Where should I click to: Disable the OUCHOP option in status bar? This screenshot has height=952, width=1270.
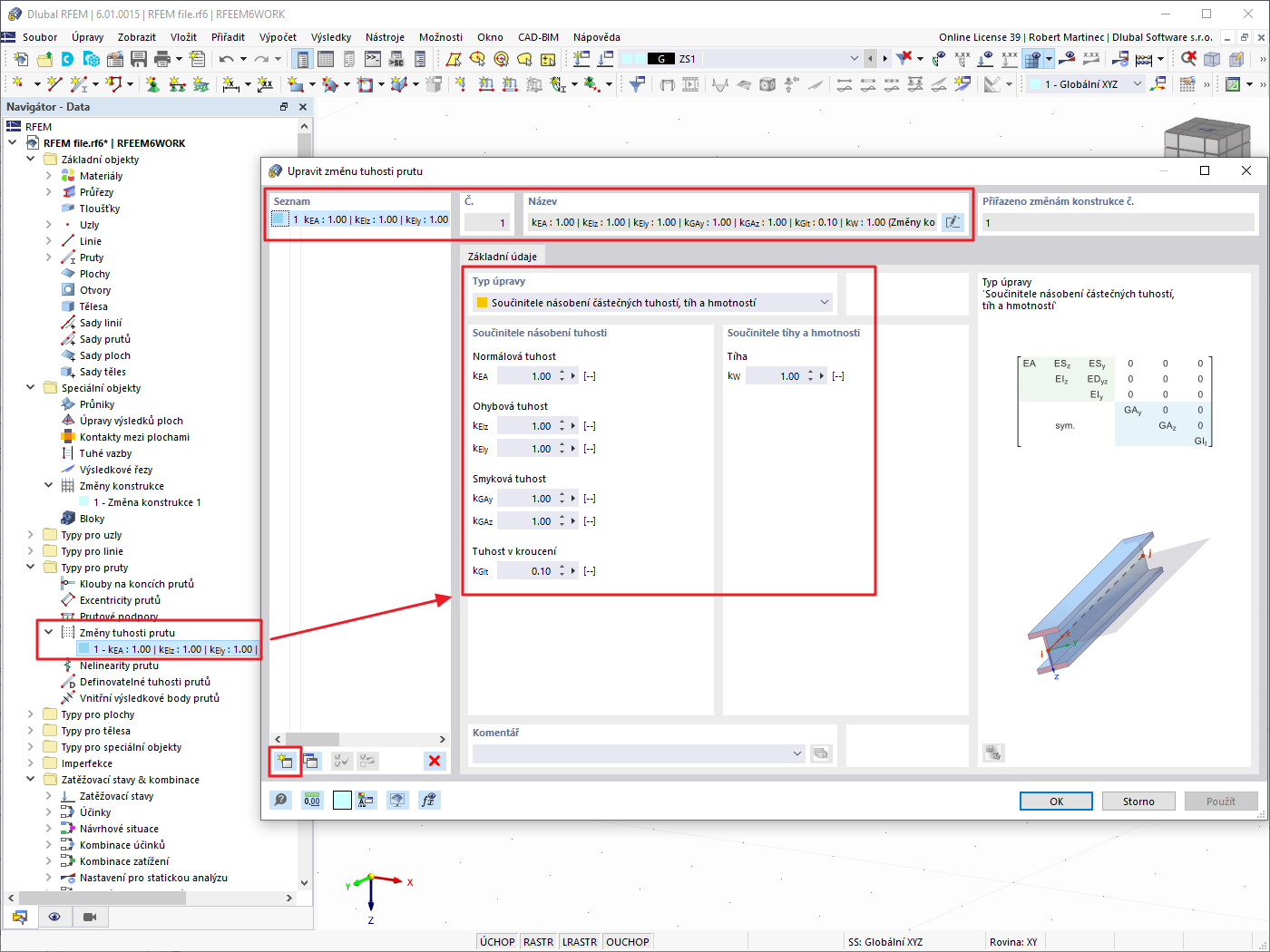[x=627, y=940]
